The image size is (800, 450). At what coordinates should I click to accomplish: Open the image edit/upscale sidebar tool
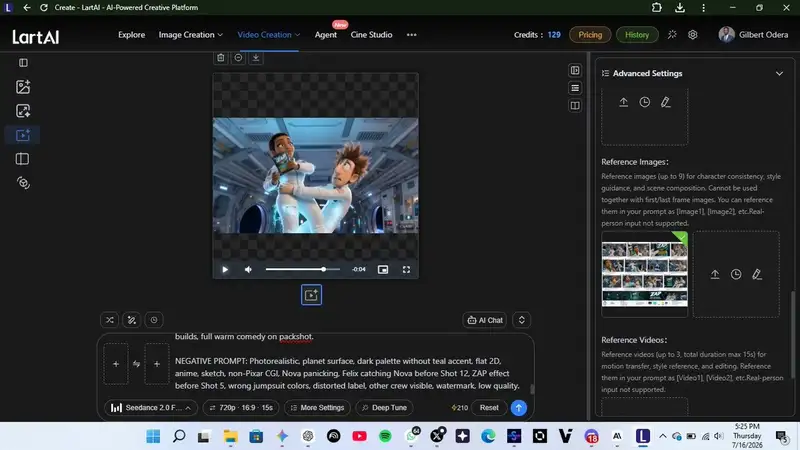click(23, 111)
